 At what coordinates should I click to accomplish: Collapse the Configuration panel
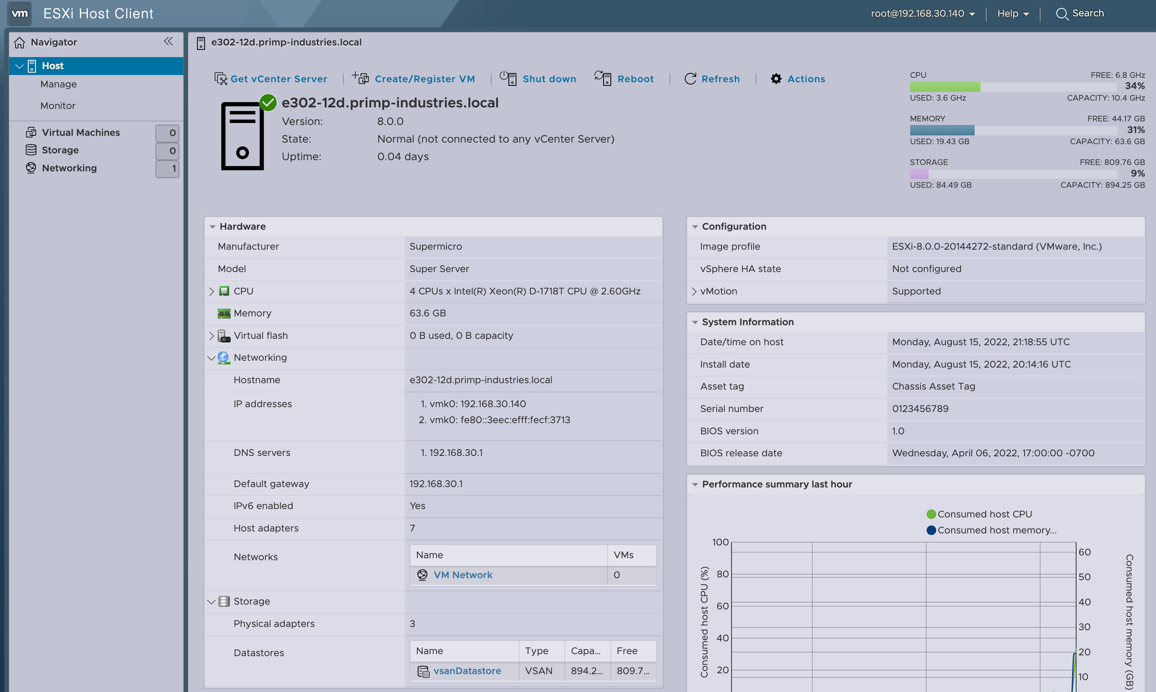(694, 226)
